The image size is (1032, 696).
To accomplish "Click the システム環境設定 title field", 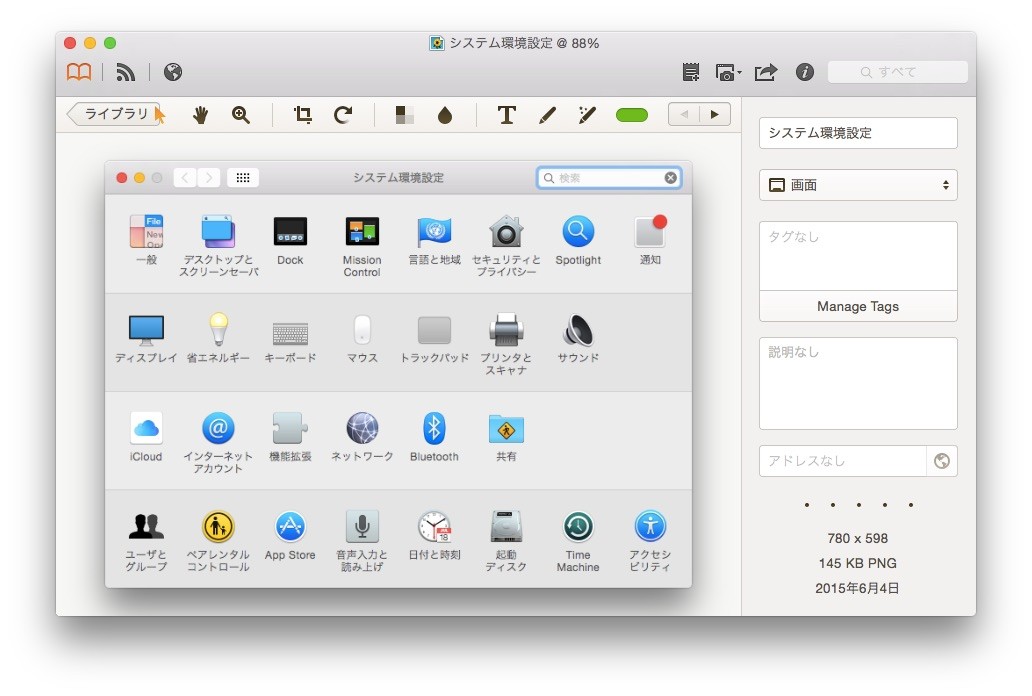I will coord(858,133).
